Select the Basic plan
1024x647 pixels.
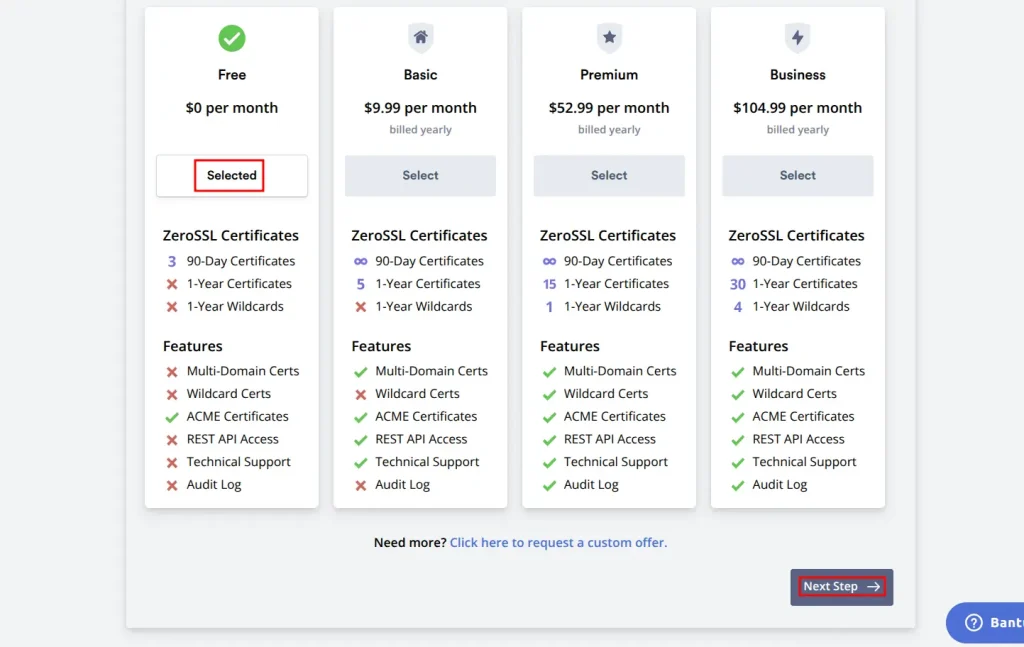point(420,175)
